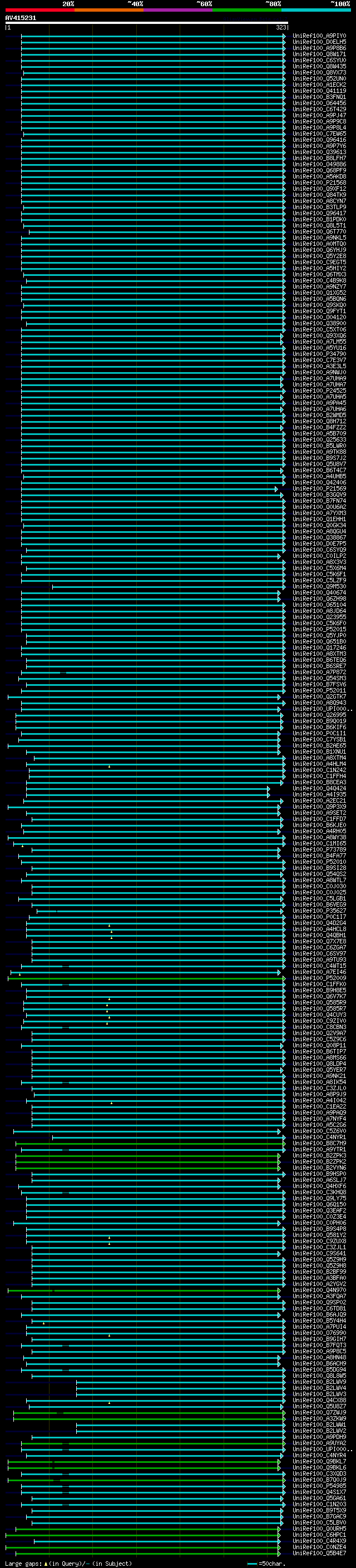Select the label UniRef100_P54985

point(319,1486)
